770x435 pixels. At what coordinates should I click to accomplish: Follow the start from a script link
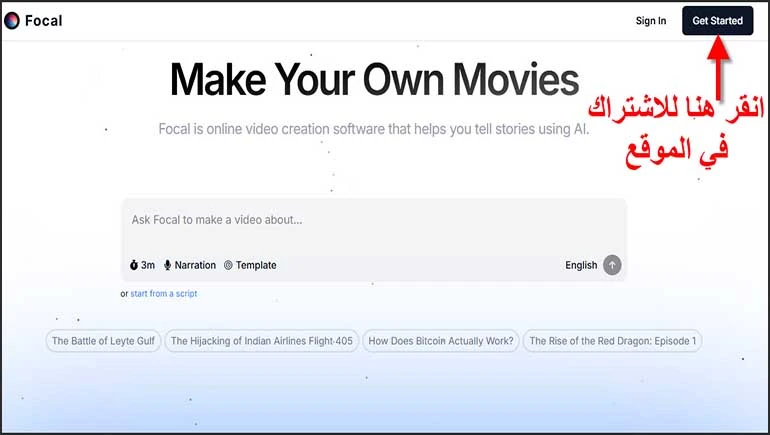coord(164,294)
